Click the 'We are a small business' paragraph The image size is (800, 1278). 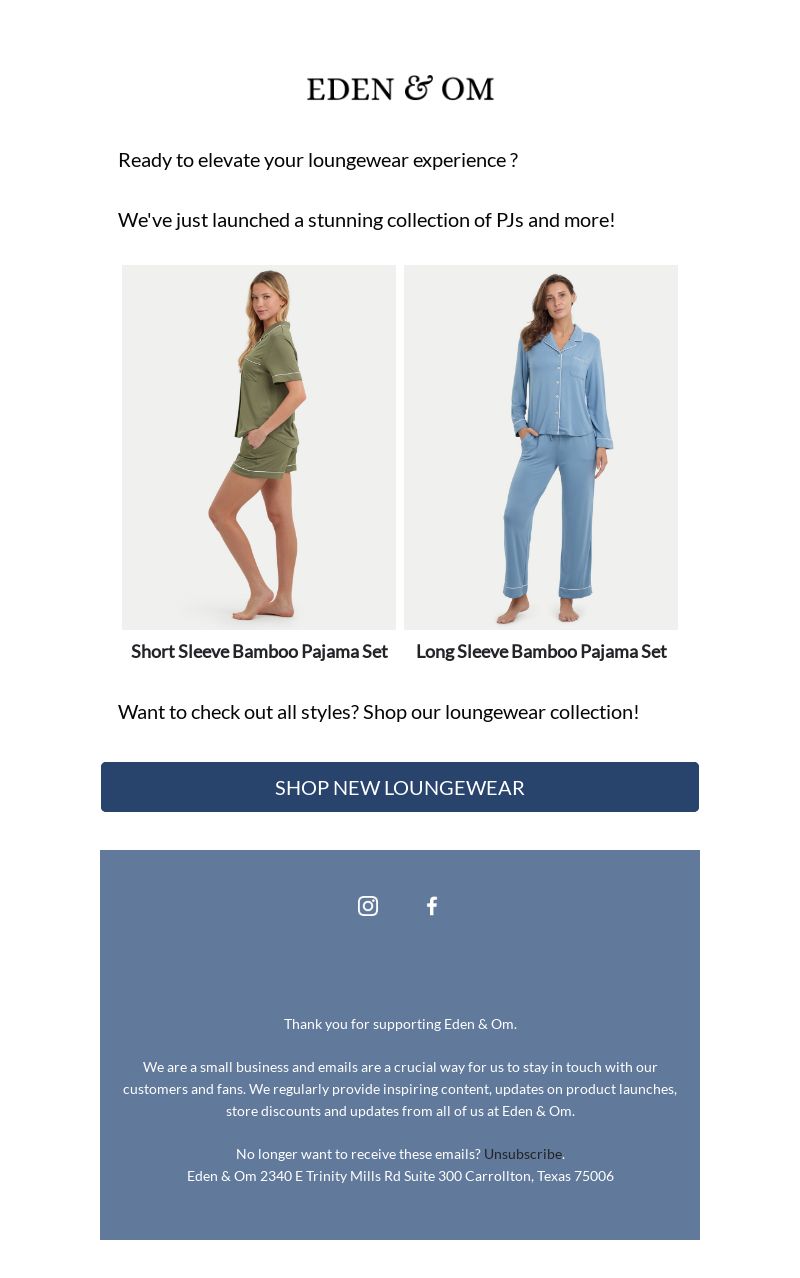[x=400, y=1088]
